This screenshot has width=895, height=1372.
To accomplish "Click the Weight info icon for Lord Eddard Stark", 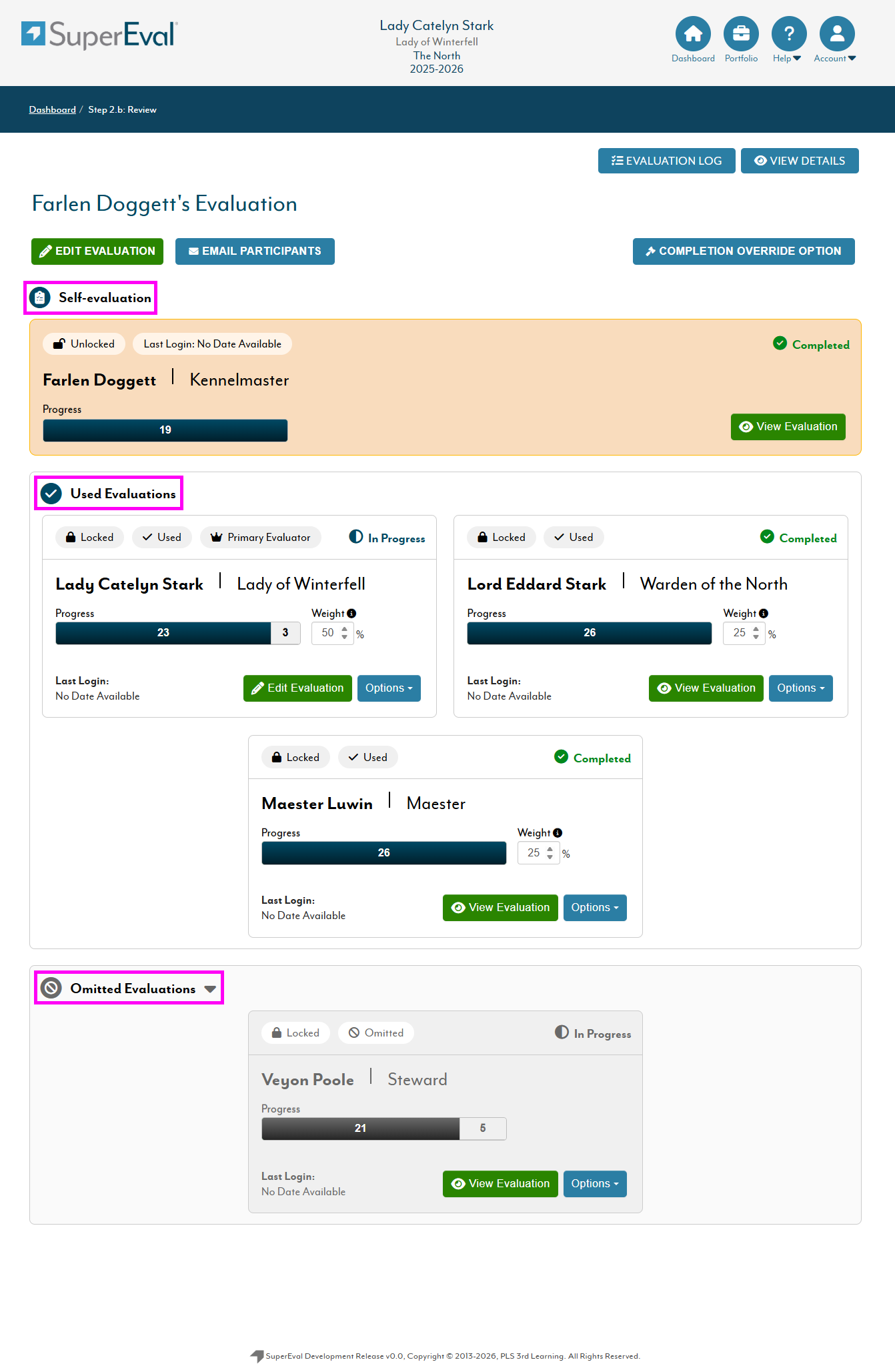I will coord(764,614).
